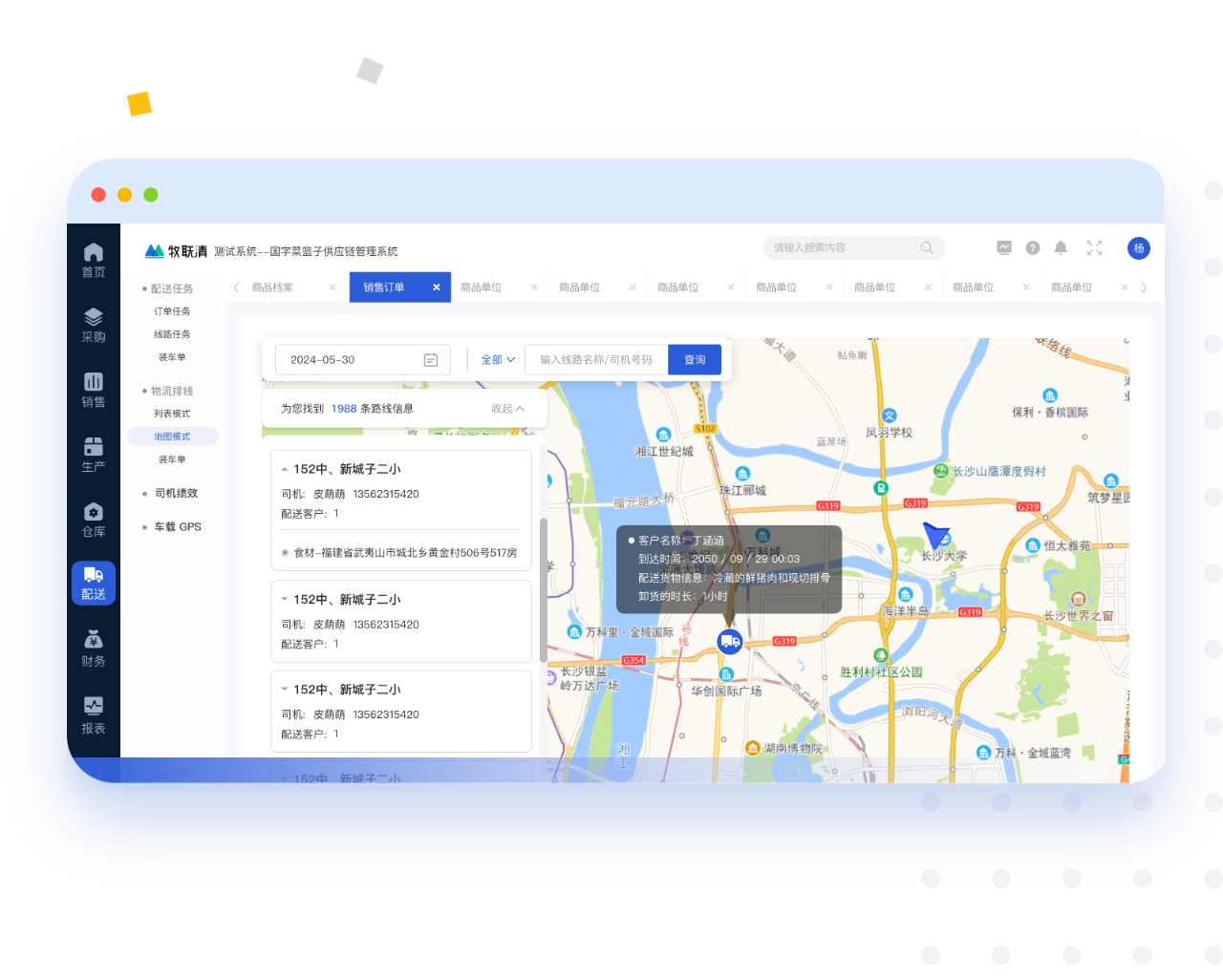
Task: Collapse the first 152中、新城子二小 route card
Action: (x=285, y=470)
